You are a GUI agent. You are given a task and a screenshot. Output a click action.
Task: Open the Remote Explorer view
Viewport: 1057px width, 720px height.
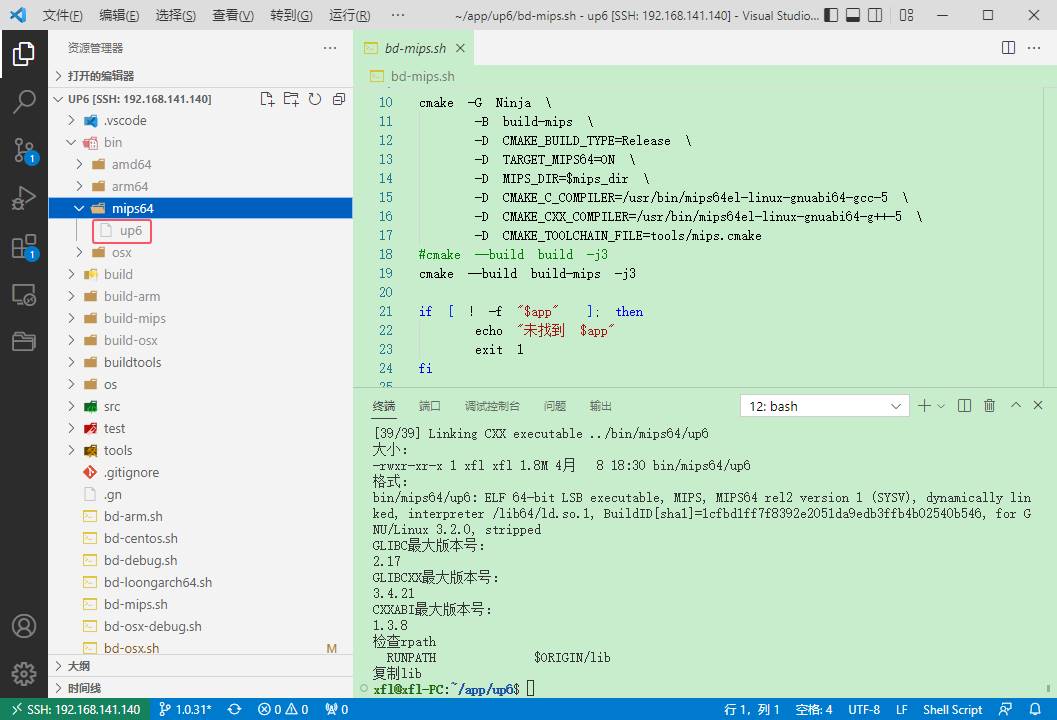(24, 295)
